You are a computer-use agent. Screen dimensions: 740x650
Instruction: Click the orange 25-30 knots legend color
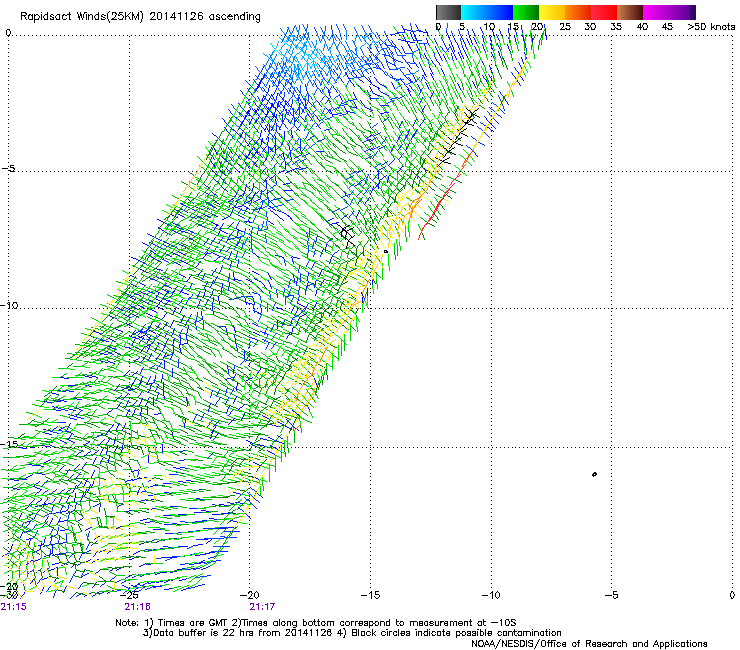pos(578,12)
